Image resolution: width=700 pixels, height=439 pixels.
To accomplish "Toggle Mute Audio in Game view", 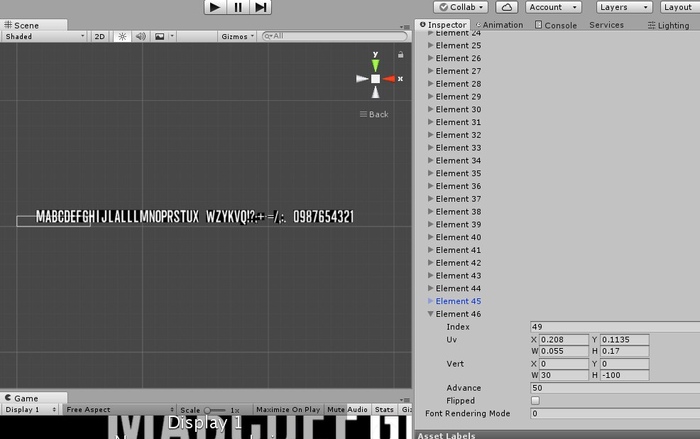I will pyautogui.click(x=347, y=410).
